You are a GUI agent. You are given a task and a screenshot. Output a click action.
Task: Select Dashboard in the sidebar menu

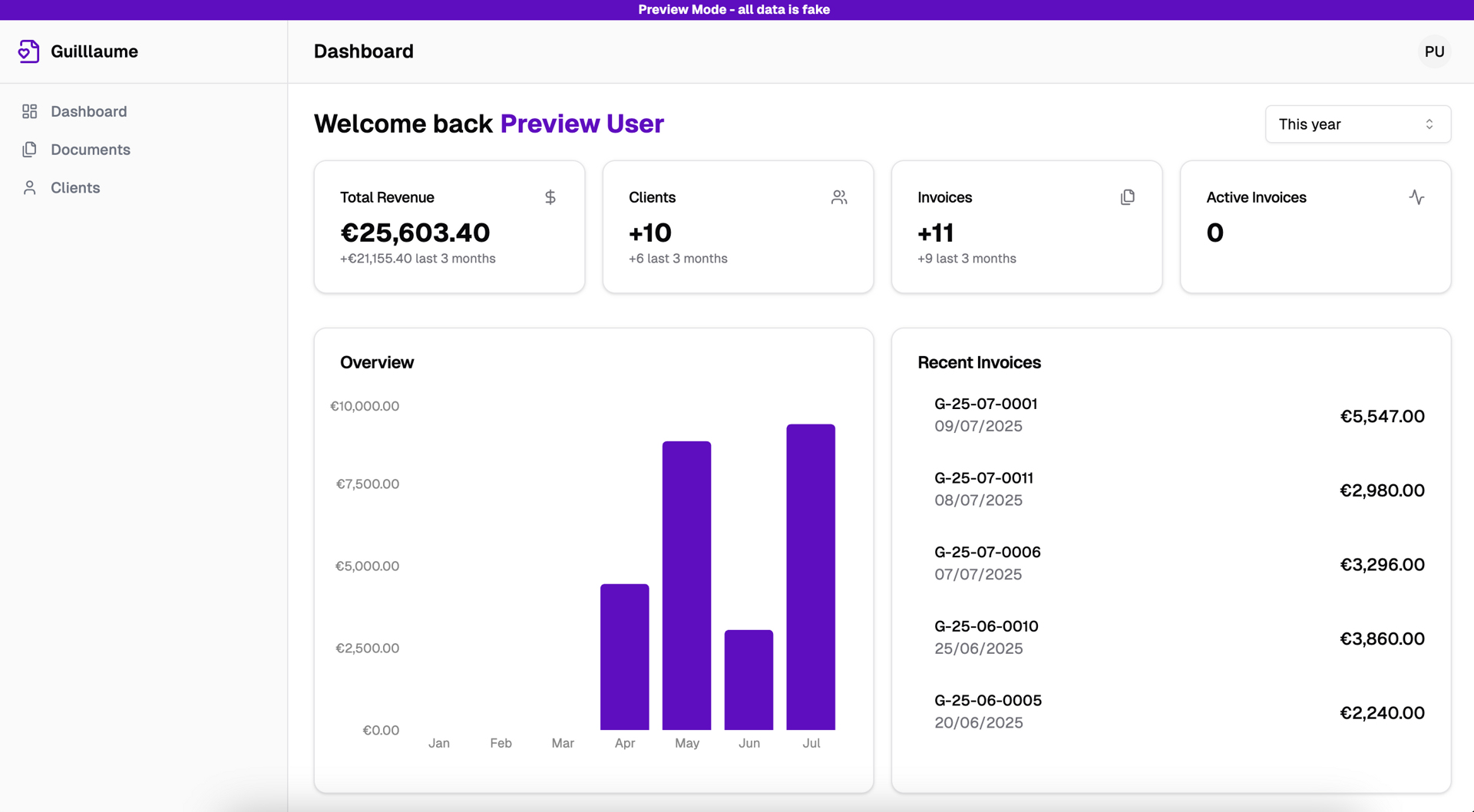(x=89, y=111)
